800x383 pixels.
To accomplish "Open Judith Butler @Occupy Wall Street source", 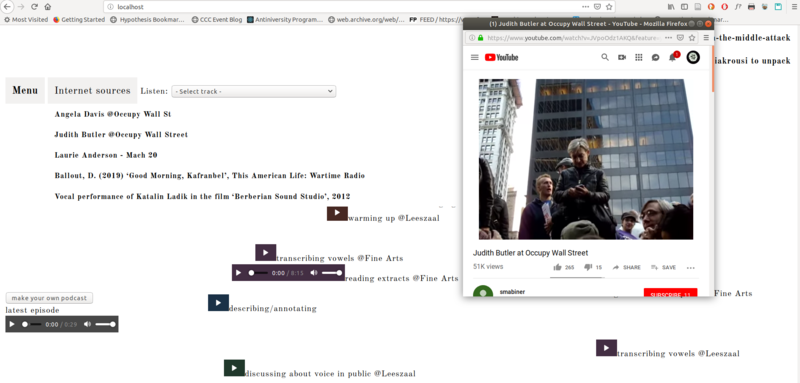I will tap(121, 135).
